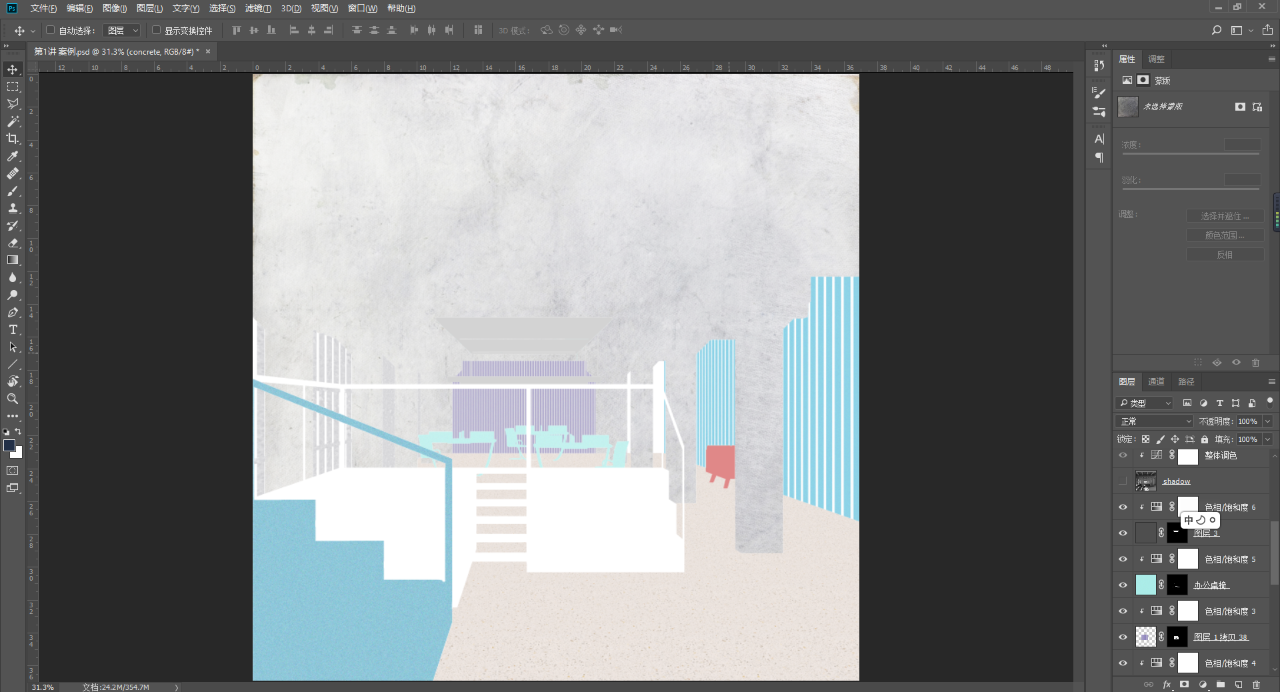Select the Brush tool

pyautogui.click(x=13, y=191)
